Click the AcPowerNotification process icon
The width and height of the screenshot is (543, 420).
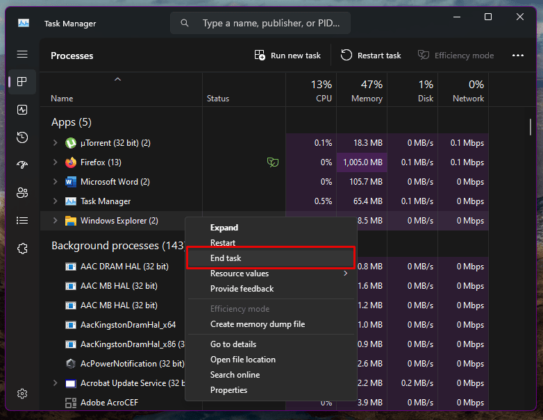coord(71,364)
